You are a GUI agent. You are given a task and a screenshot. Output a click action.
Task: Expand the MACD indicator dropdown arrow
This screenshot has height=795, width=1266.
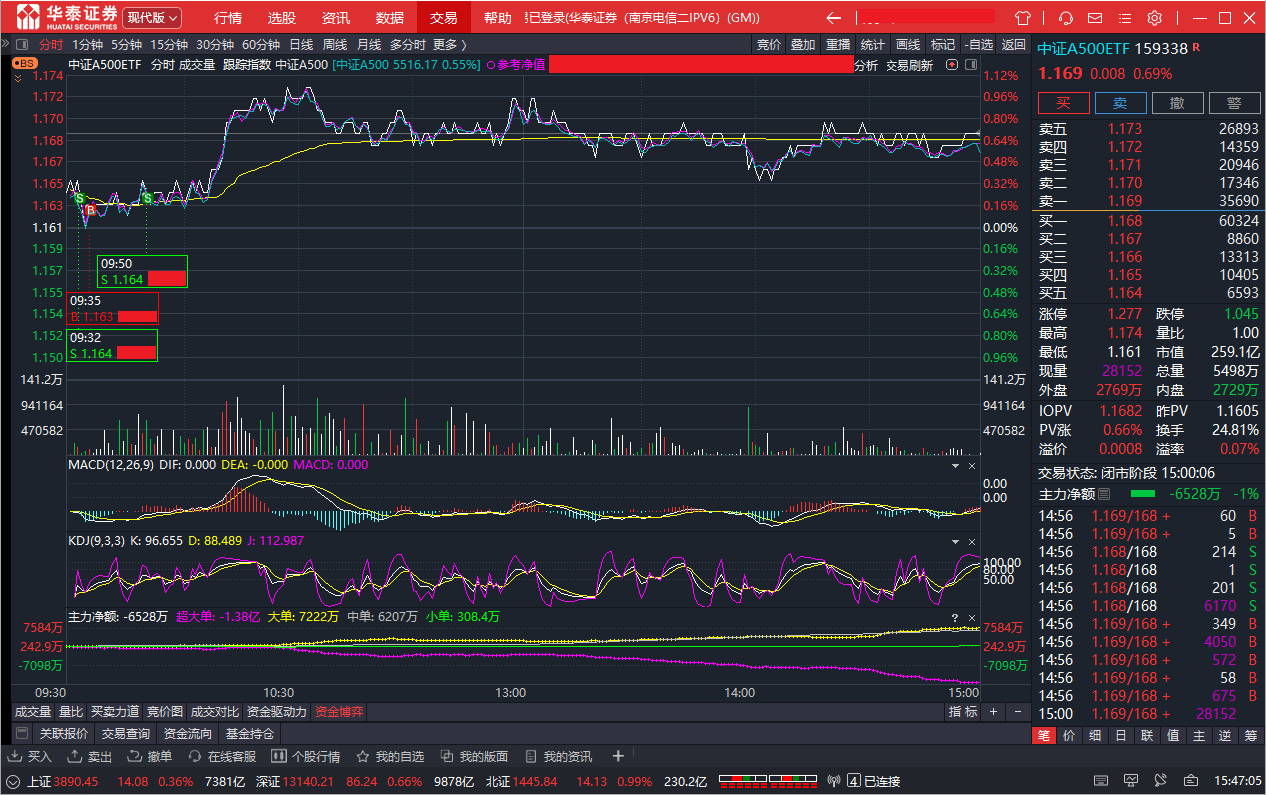coord(954,465)
